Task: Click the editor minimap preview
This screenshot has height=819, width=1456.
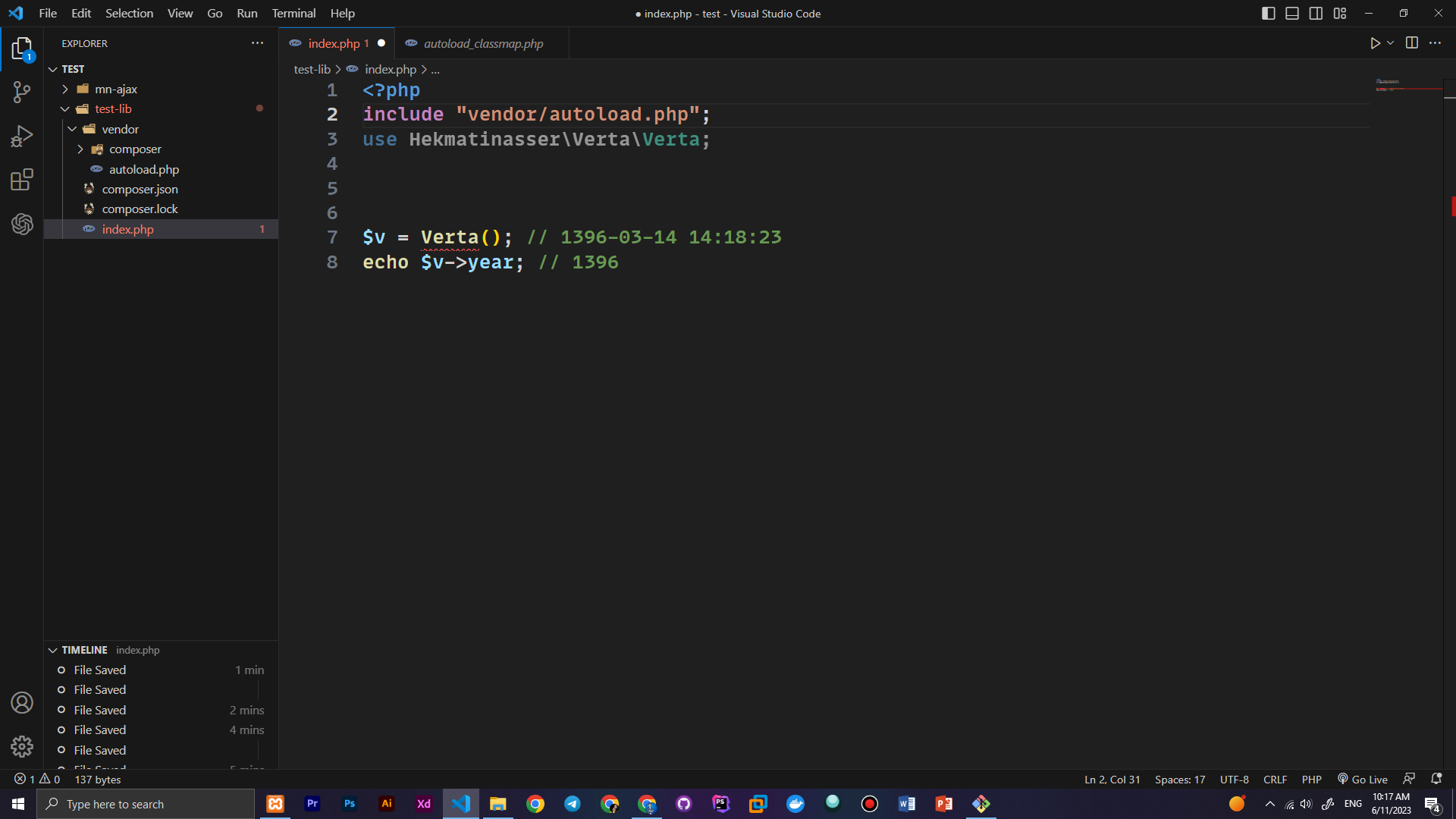Action: tap(1407, 85)
